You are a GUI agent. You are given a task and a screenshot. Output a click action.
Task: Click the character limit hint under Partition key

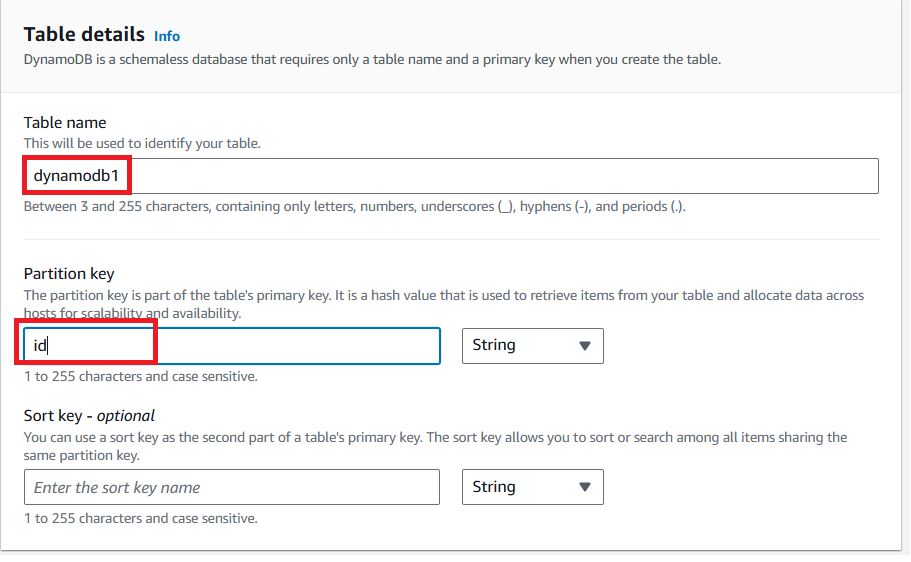[x=141, y=377]
